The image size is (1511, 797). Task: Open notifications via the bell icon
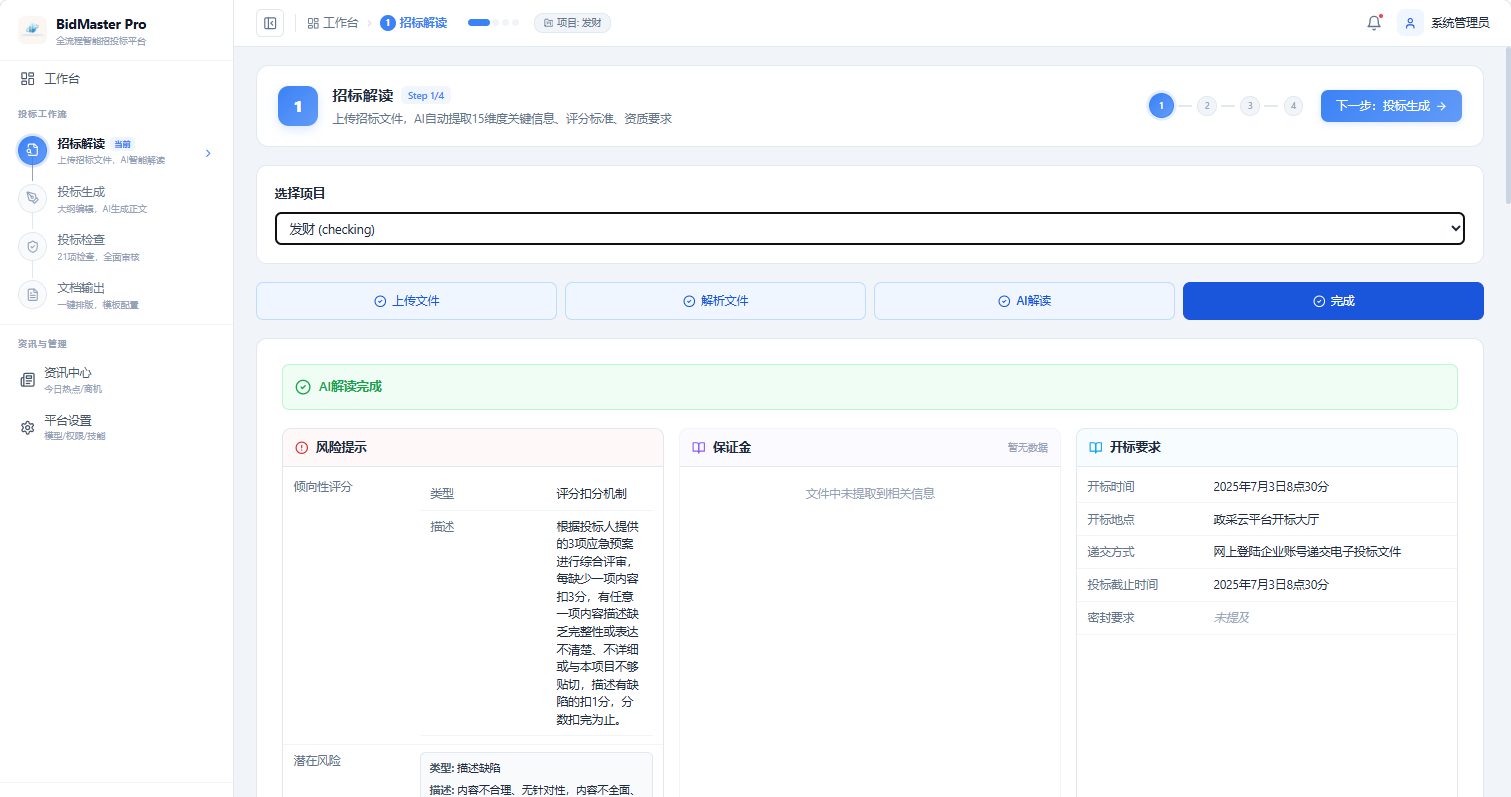tap(1374, 23)
